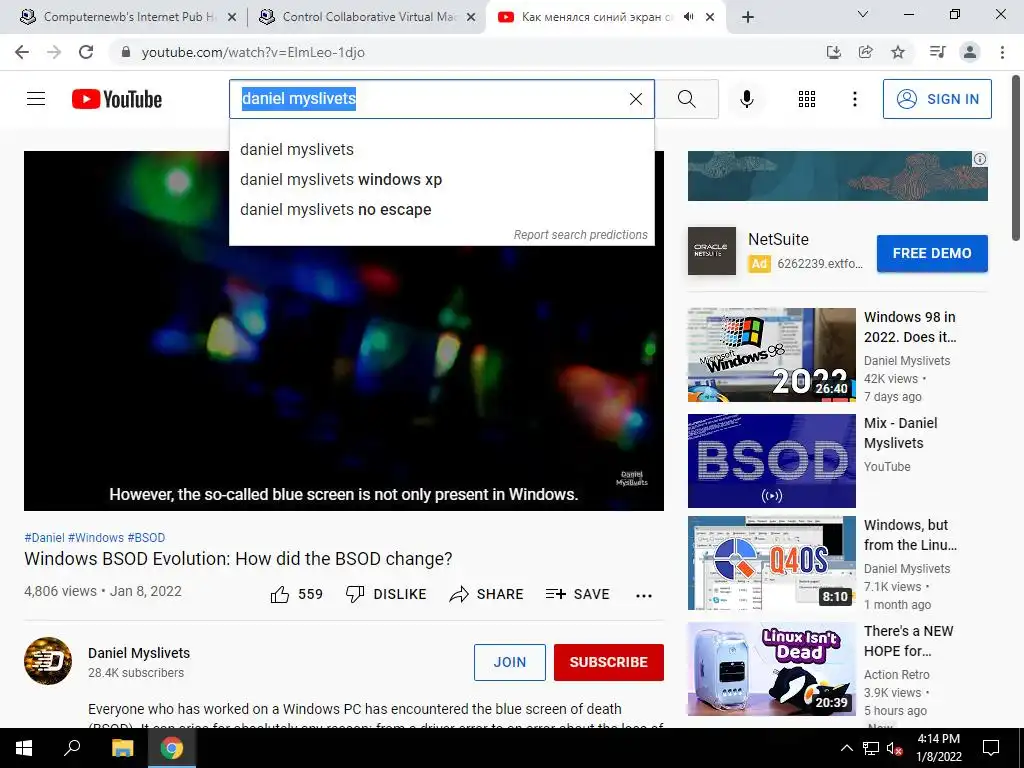Open the Oracle NetSuite ad logo
Image resolution: width=1024 pixels, height=768 pixels.
pyautogui.click(x=712, y=251)
